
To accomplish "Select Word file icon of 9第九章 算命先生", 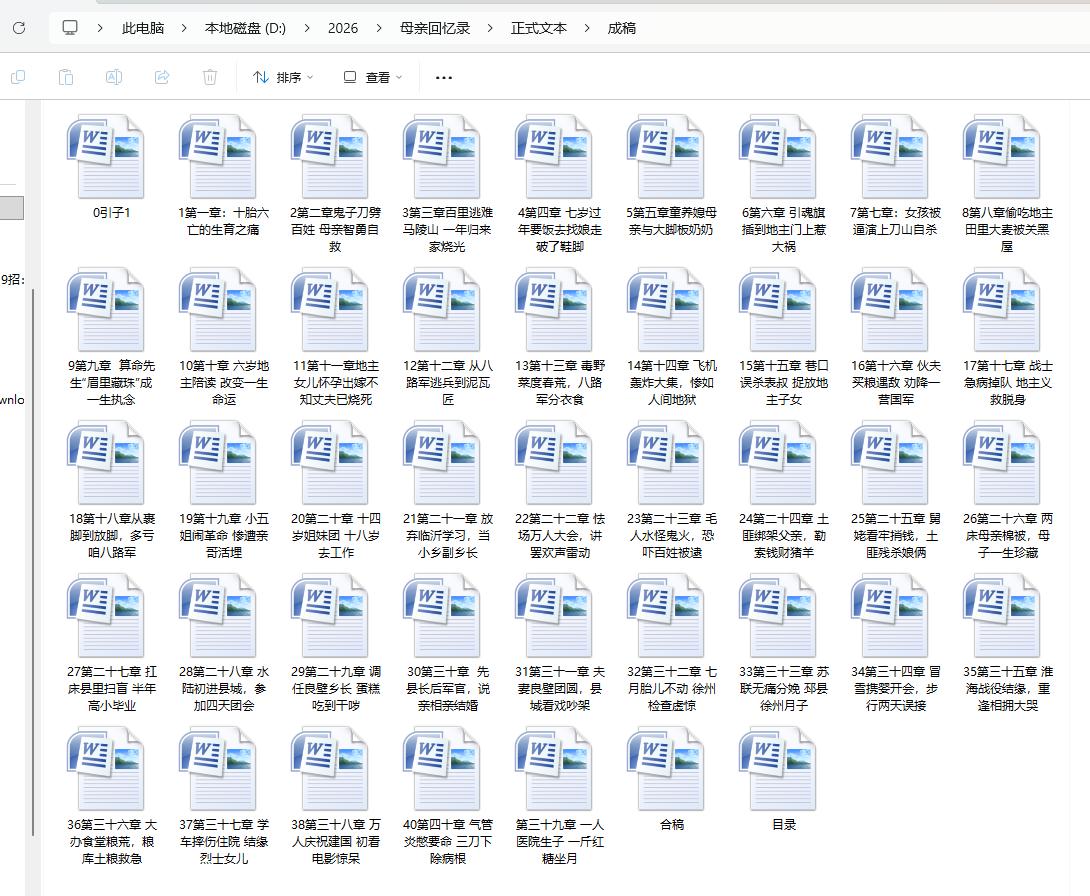I will (x=105, y=310).
